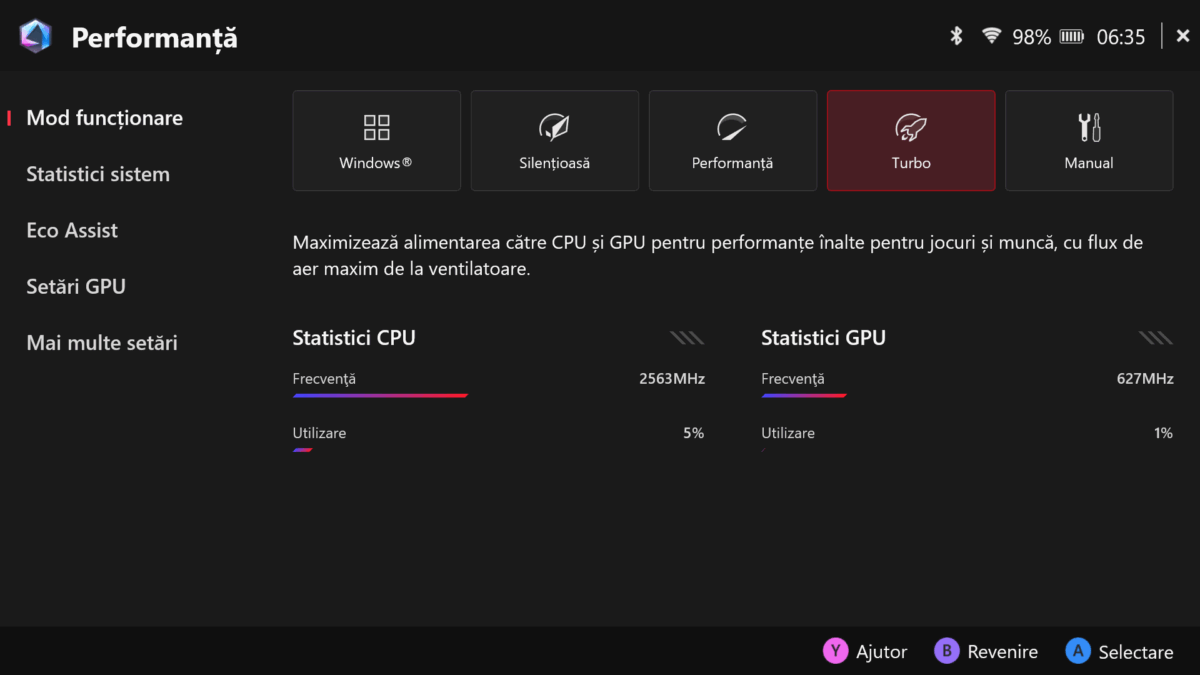This screenshot has width=1200, height=675.
Task: Click the CPU Frecvență progress bar
Action: pyautogui.click(x=380, y=396)
